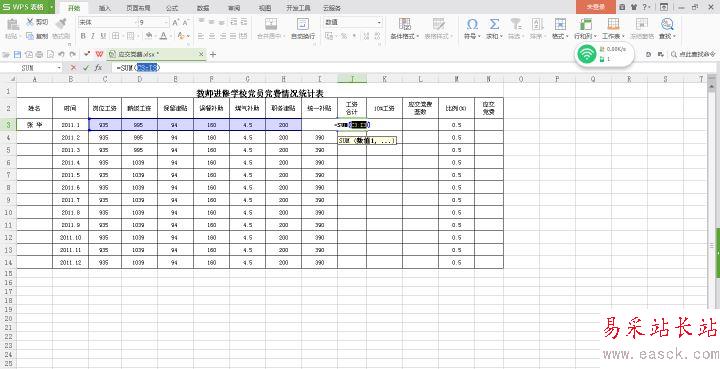720x369 pixels.
Task: Click the Format (格式) icon
Action: (560, 24)
